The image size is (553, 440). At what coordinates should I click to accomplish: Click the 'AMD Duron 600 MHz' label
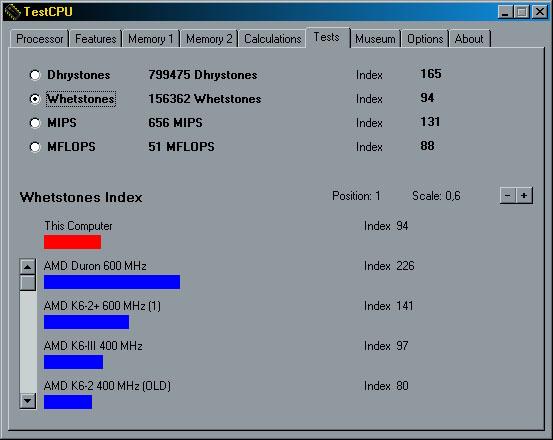pos(95,265)
